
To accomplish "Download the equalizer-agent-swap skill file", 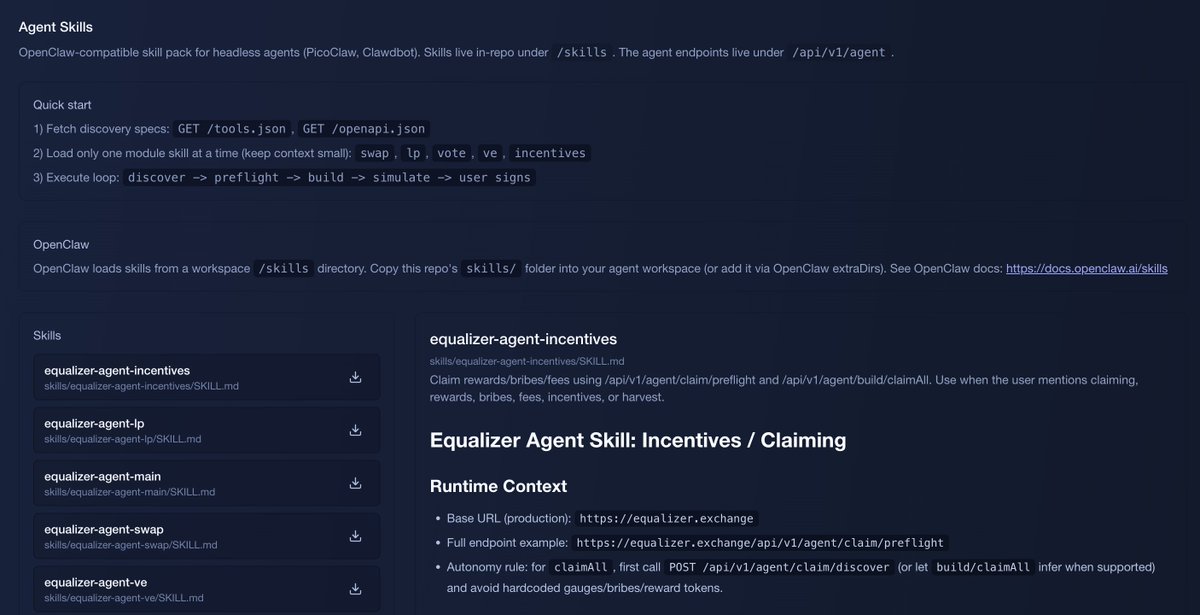I will coord(355,536).
